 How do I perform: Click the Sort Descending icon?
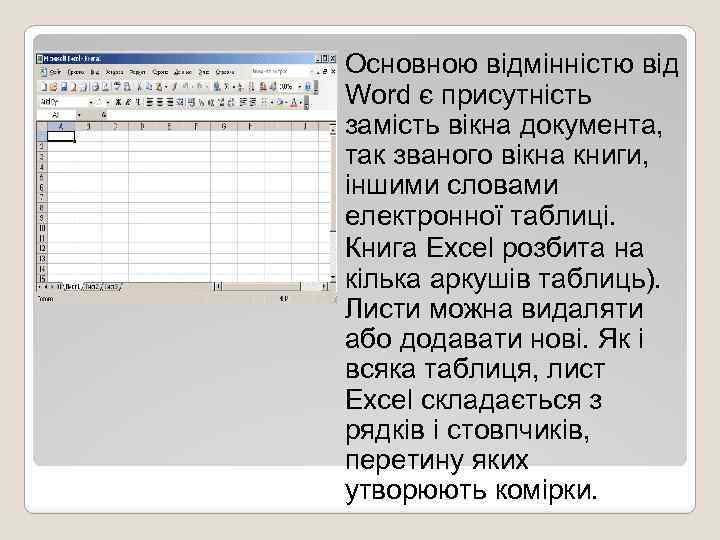click(x=251, y=87)
